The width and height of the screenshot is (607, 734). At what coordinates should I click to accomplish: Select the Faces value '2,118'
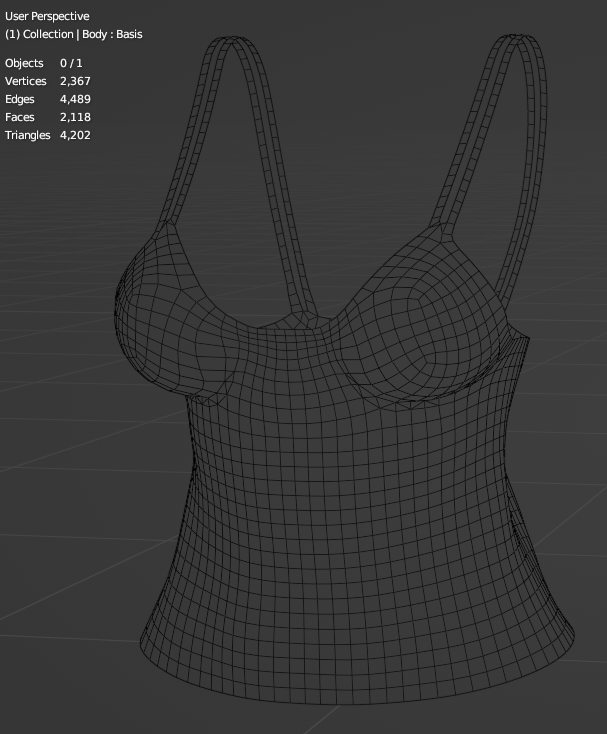pos(75,117)
